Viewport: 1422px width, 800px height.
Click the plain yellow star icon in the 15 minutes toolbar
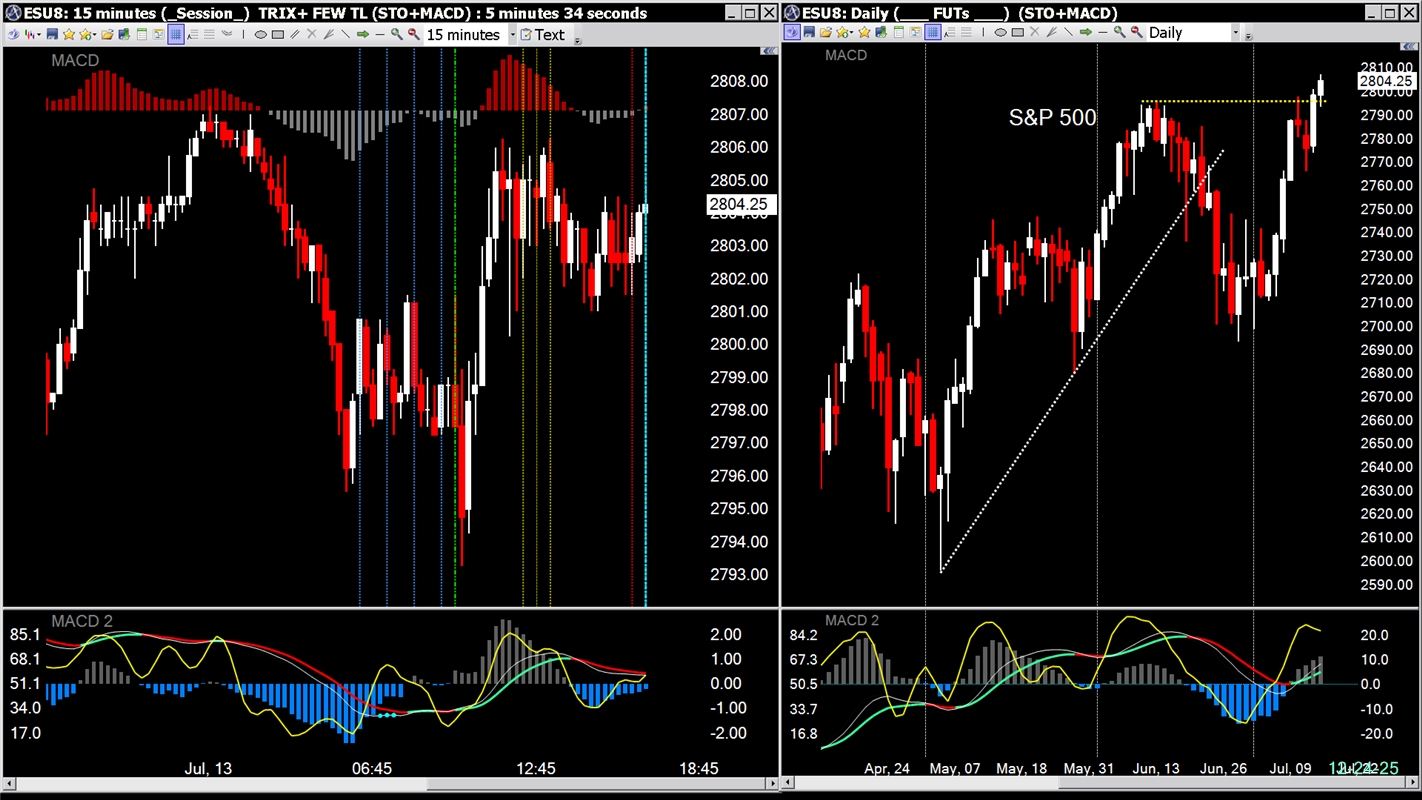[x=69, y=34]
